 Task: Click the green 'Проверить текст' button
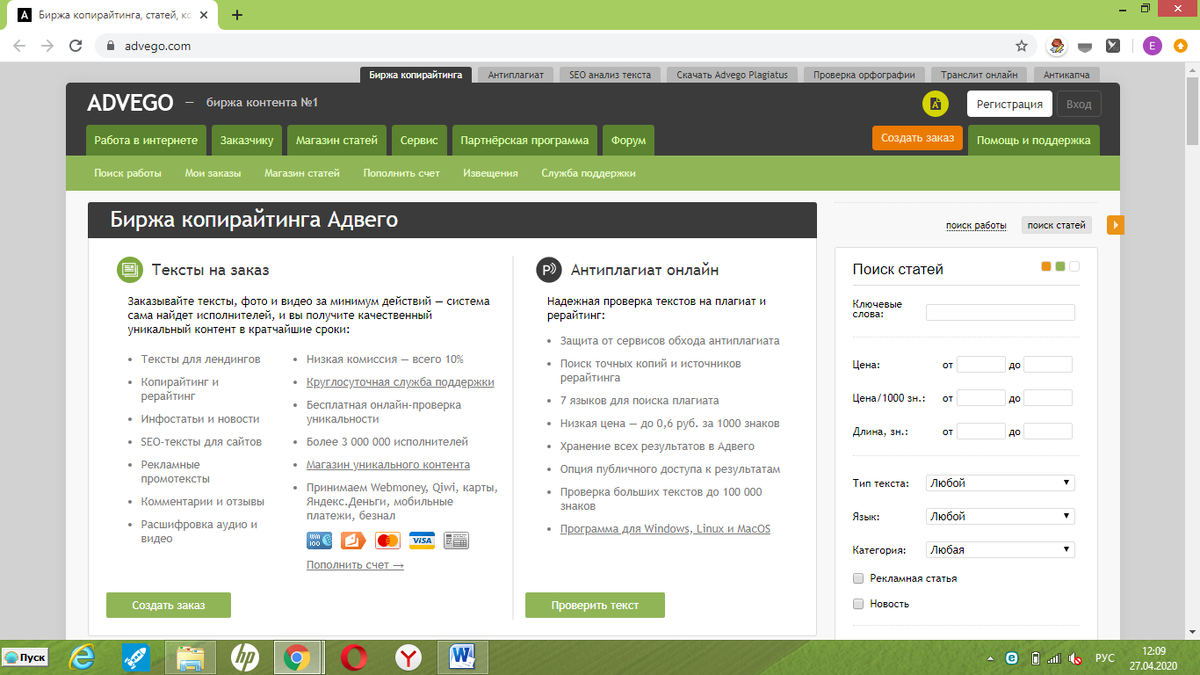click(595, 605)
